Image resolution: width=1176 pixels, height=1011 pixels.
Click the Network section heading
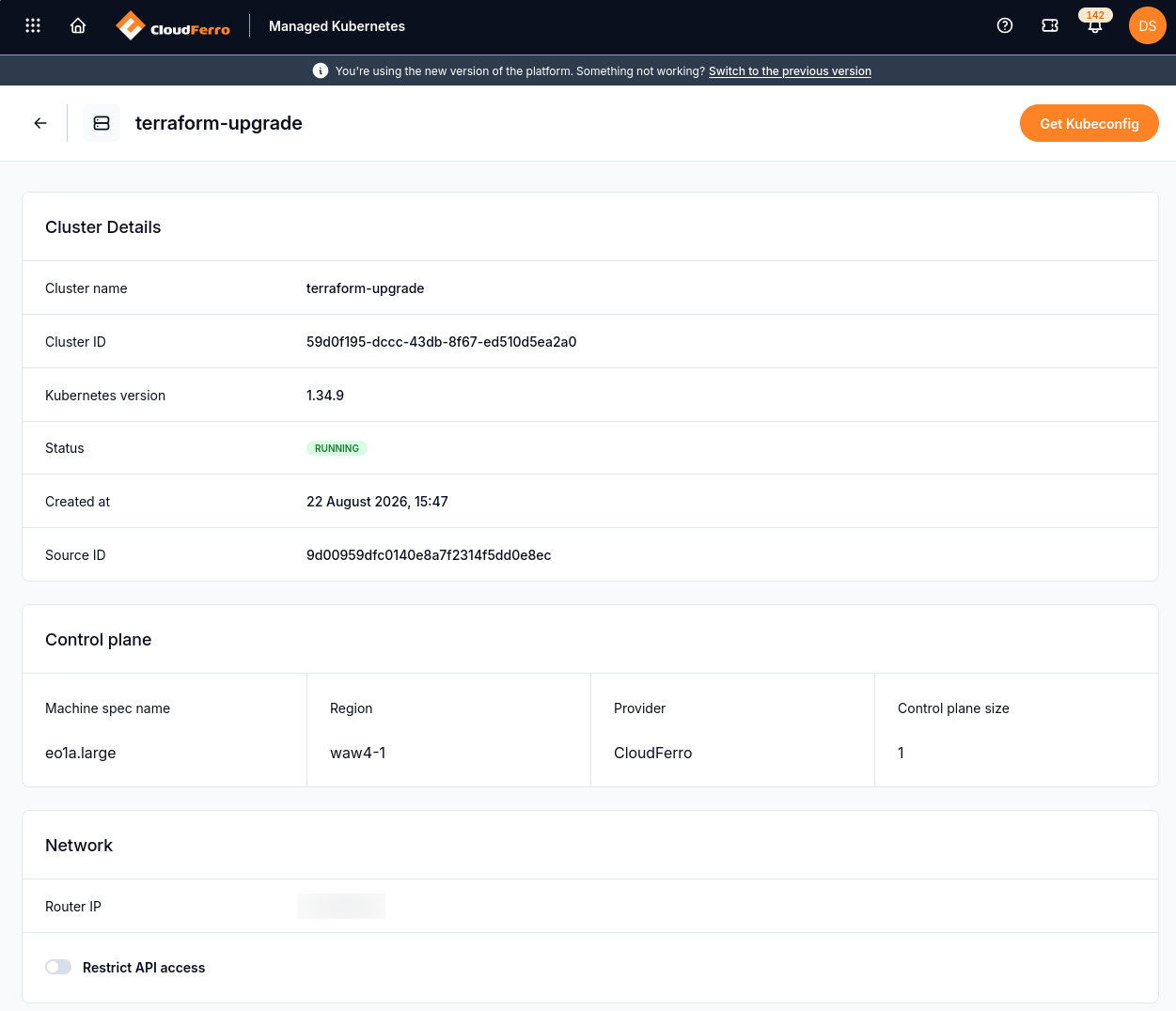[79, 846]
